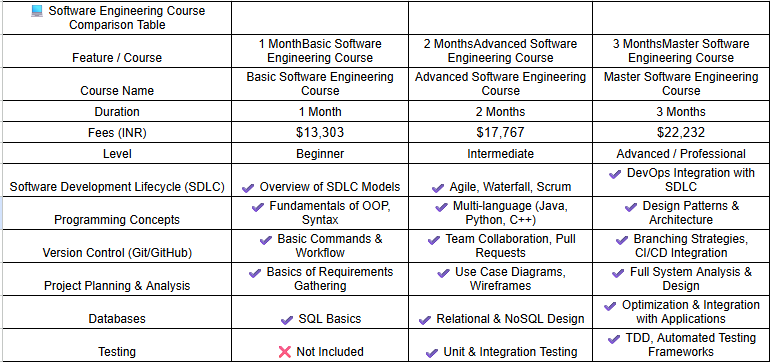Click the checkmark next to TDD, Automated Testing

click(614, 338)
